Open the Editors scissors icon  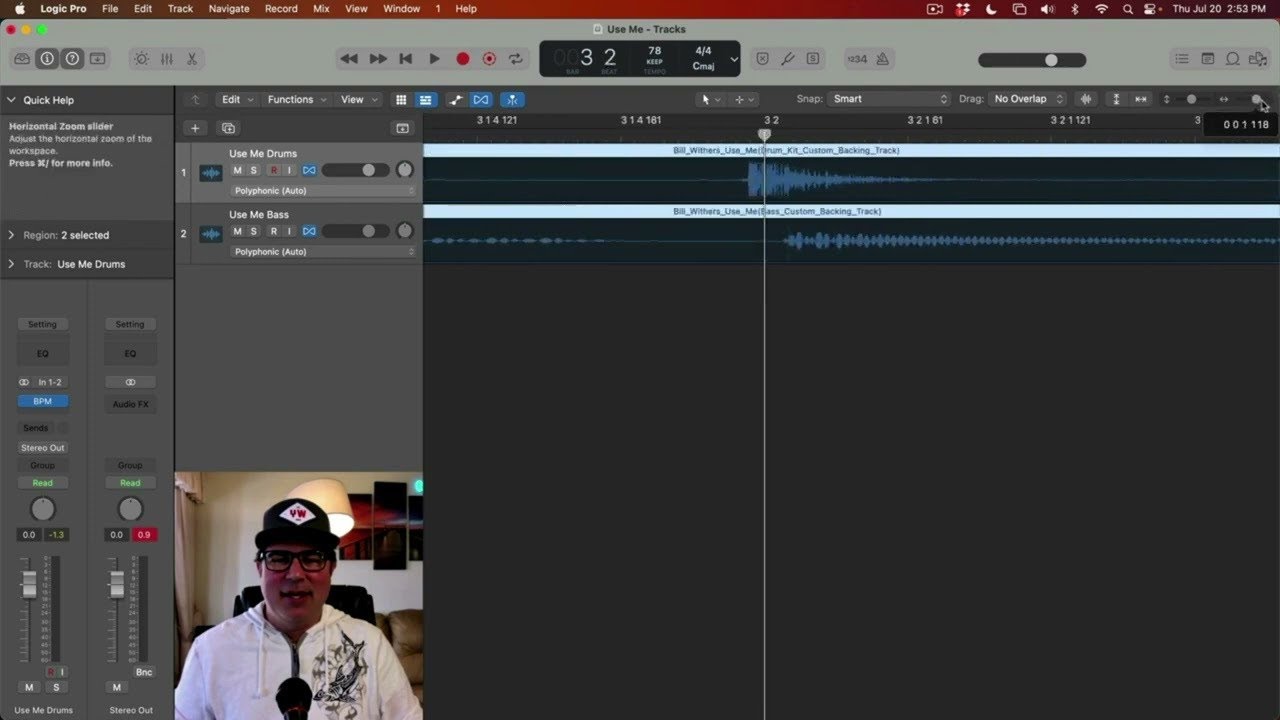[191, 59]
